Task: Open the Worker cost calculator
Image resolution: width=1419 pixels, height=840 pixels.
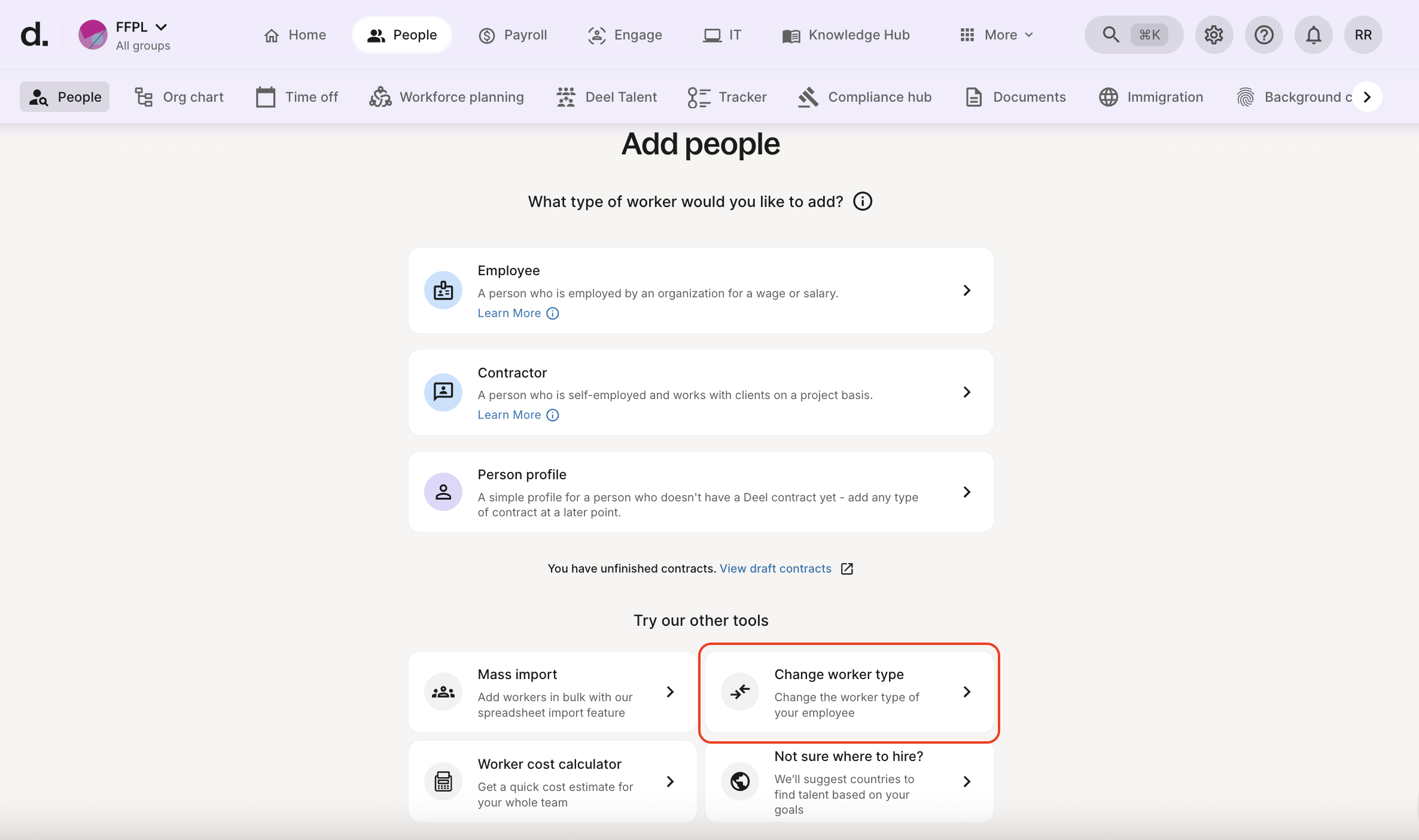Action: 552,781
